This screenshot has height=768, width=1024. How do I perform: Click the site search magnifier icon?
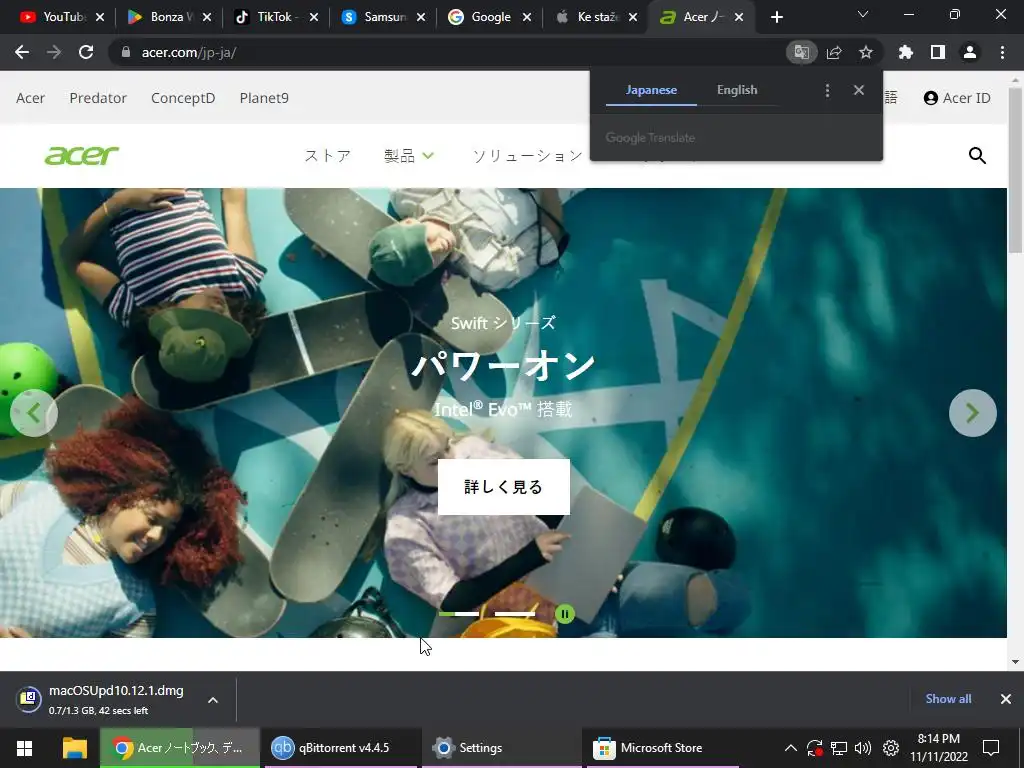click(x=977, y=155)
